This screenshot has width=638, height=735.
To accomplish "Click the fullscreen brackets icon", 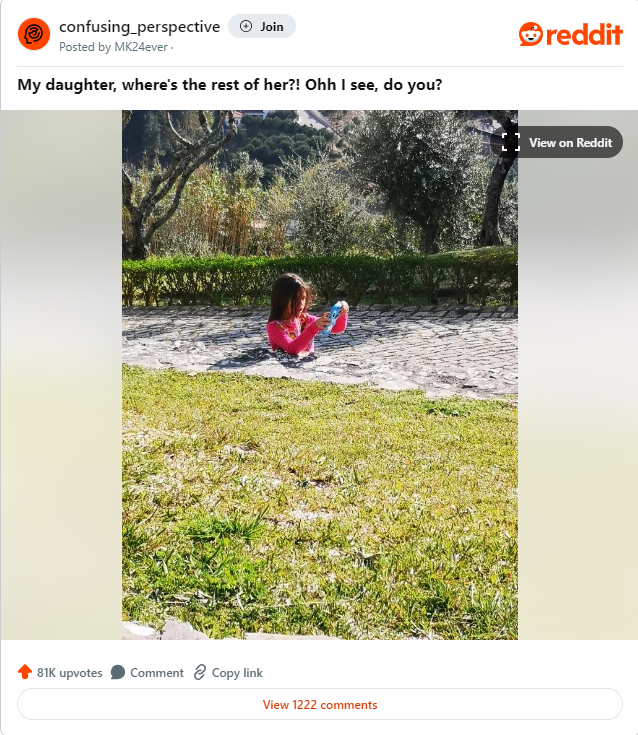I will click(x=510, y=142).
